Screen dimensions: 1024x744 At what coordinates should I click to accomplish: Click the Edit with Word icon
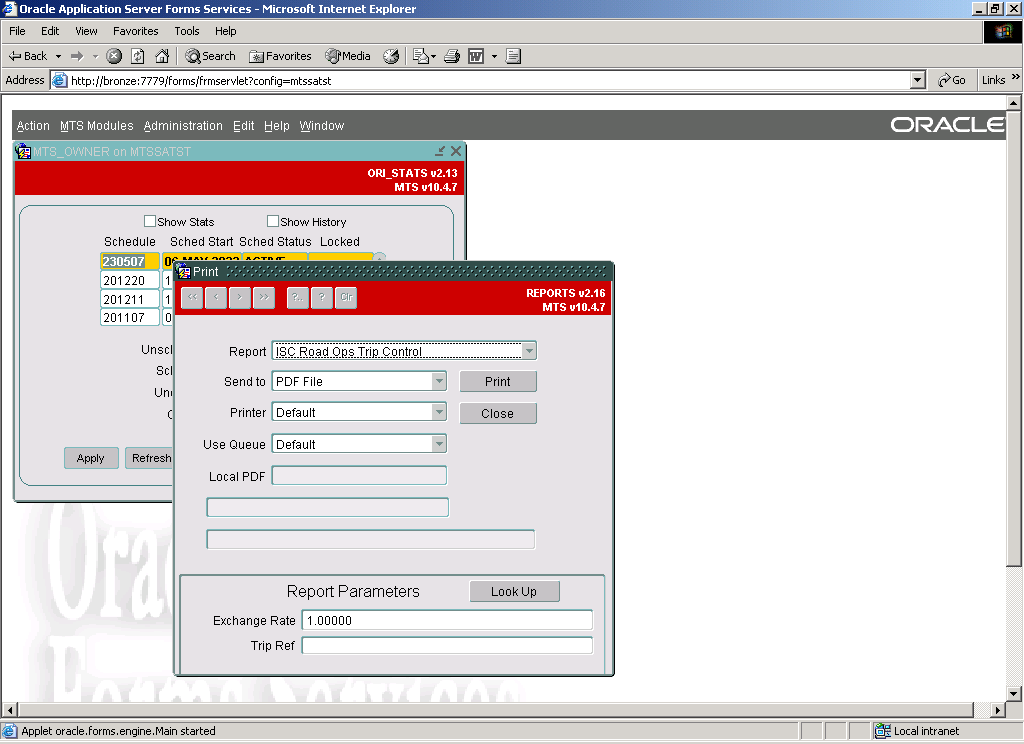click(x=476, y=56)
